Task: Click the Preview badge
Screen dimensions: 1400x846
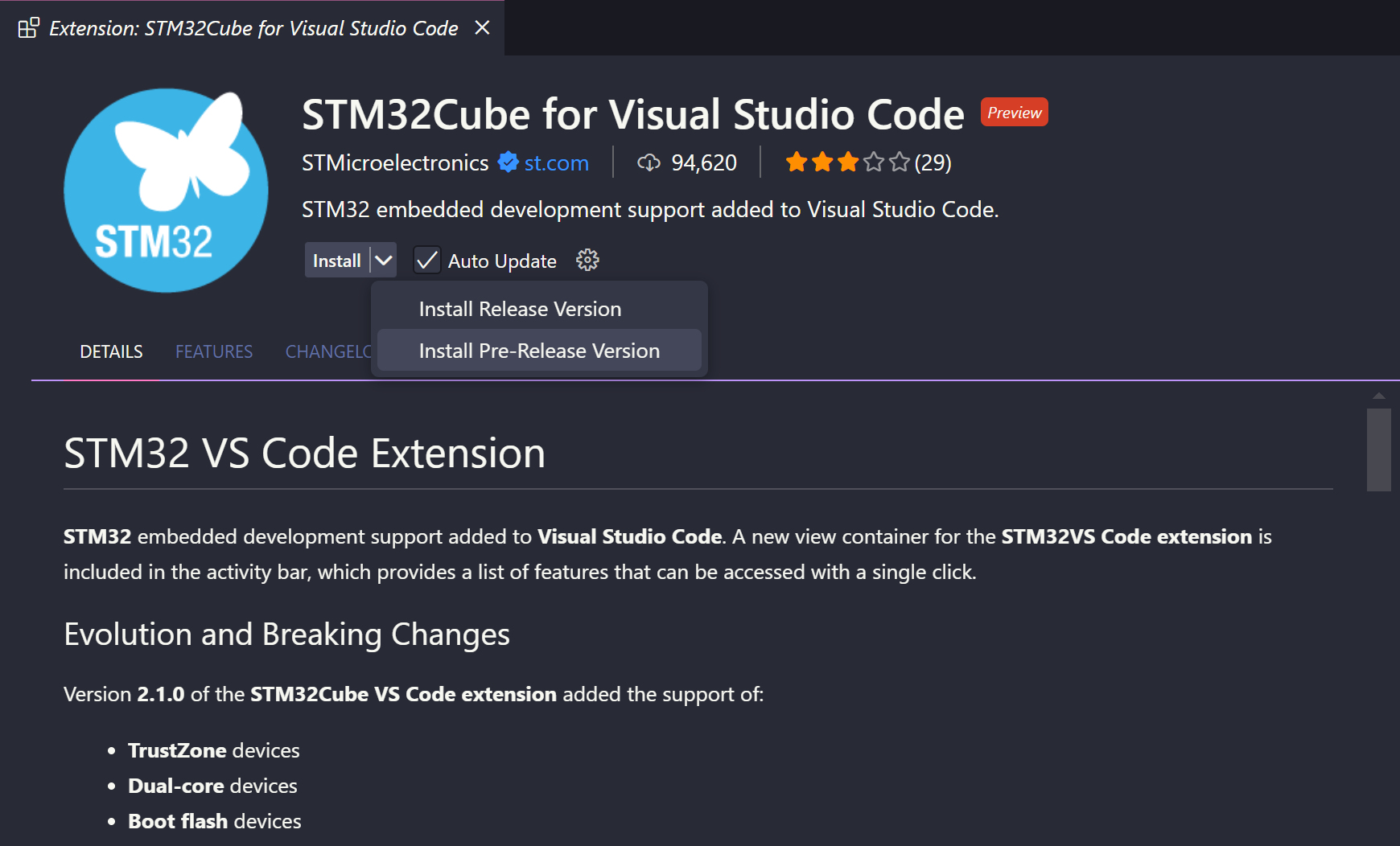Action: click(x=1014, y=112)
